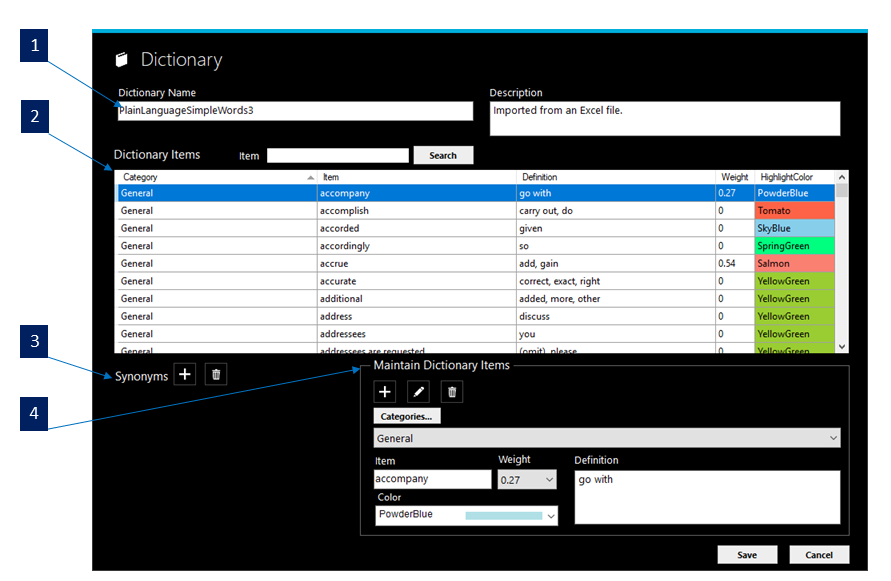Select the Tomato highlight color cell

coord(794,211)
